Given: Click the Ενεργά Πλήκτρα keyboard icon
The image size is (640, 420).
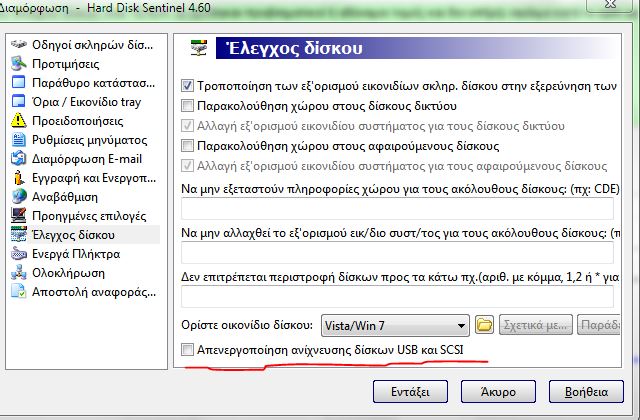Looking at the screenshot, I should [x=19, y=254].
